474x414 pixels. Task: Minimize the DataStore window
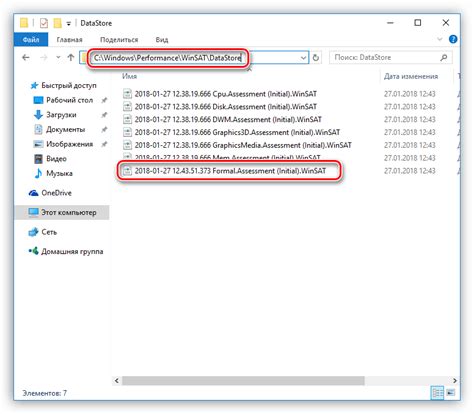tap(390, 23)
